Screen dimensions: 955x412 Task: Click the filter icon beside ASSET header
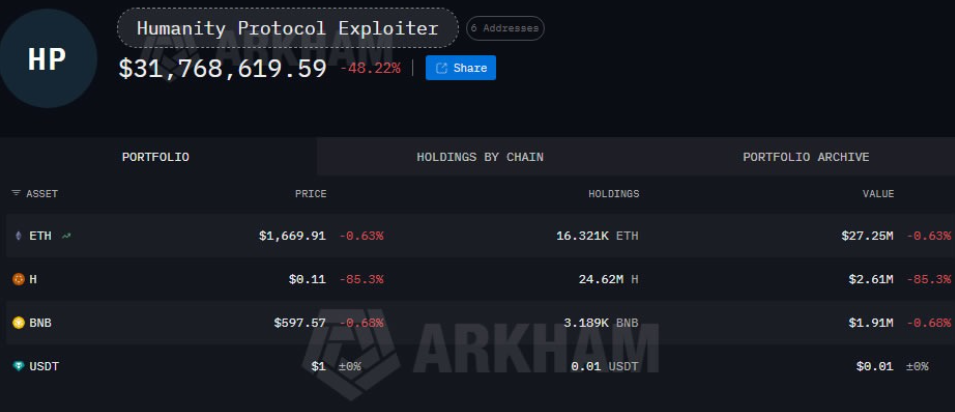pos(16,193)
